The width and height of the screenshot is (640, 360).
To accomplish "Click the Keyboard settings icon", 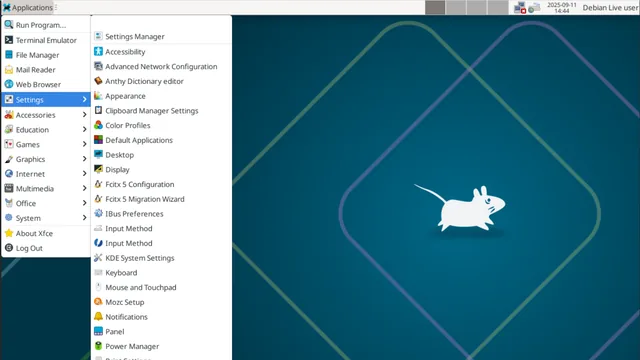I will (x=98, y=272).
